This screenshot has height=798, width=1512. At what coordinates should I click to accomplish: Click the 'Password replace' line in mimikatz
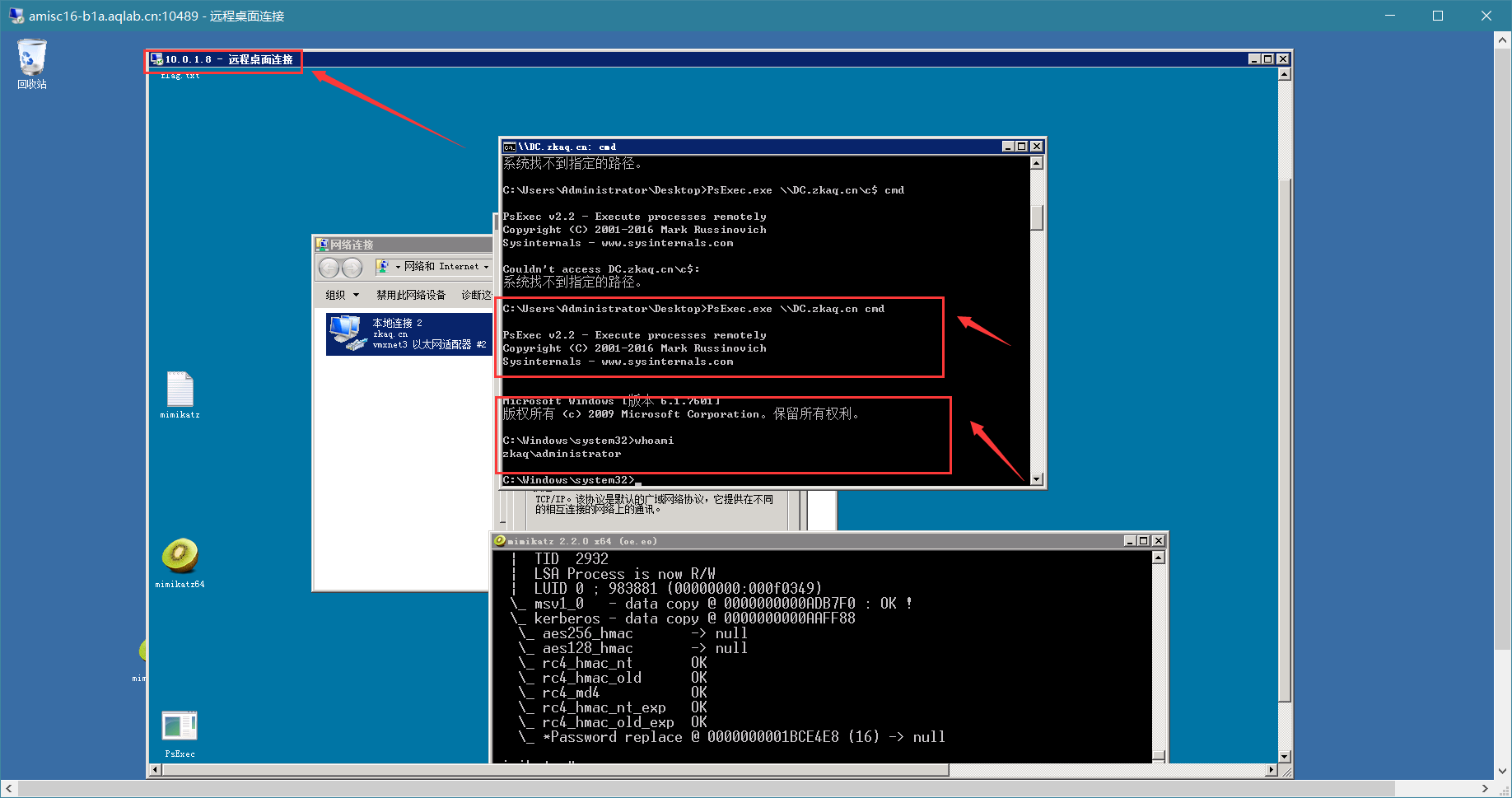[x=731, y=737]
